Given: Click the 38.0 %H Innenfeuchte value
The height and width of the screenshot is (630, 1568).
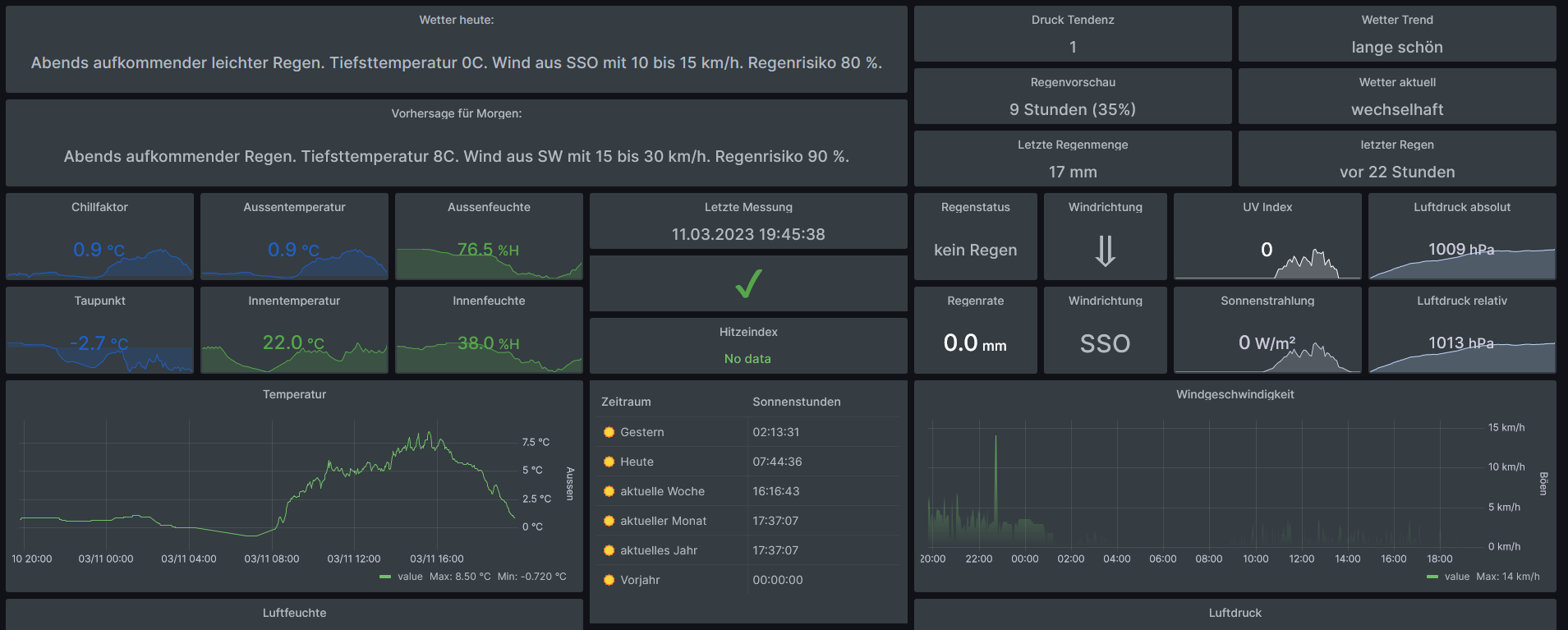Looking at the screenshot, I should click(489, 343).
